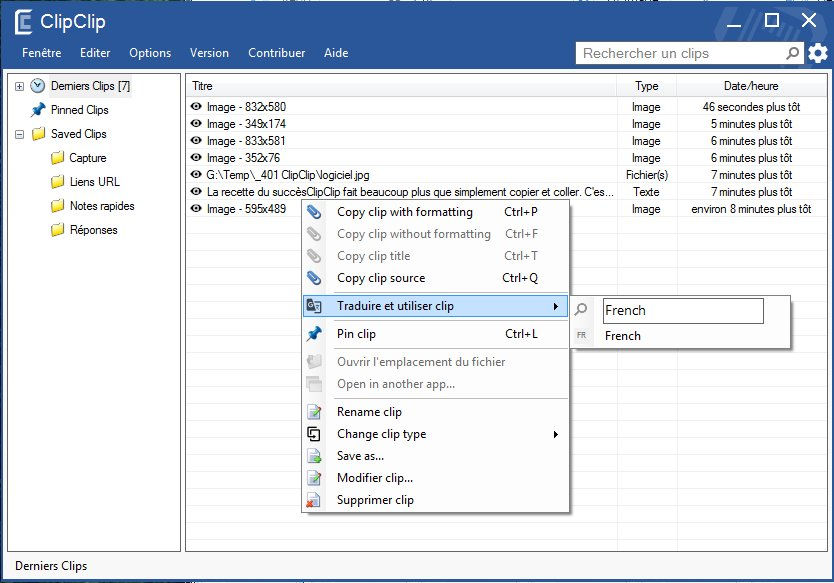Click the Rename clip pencil icon
834x583 pixels.
(314, 412)
